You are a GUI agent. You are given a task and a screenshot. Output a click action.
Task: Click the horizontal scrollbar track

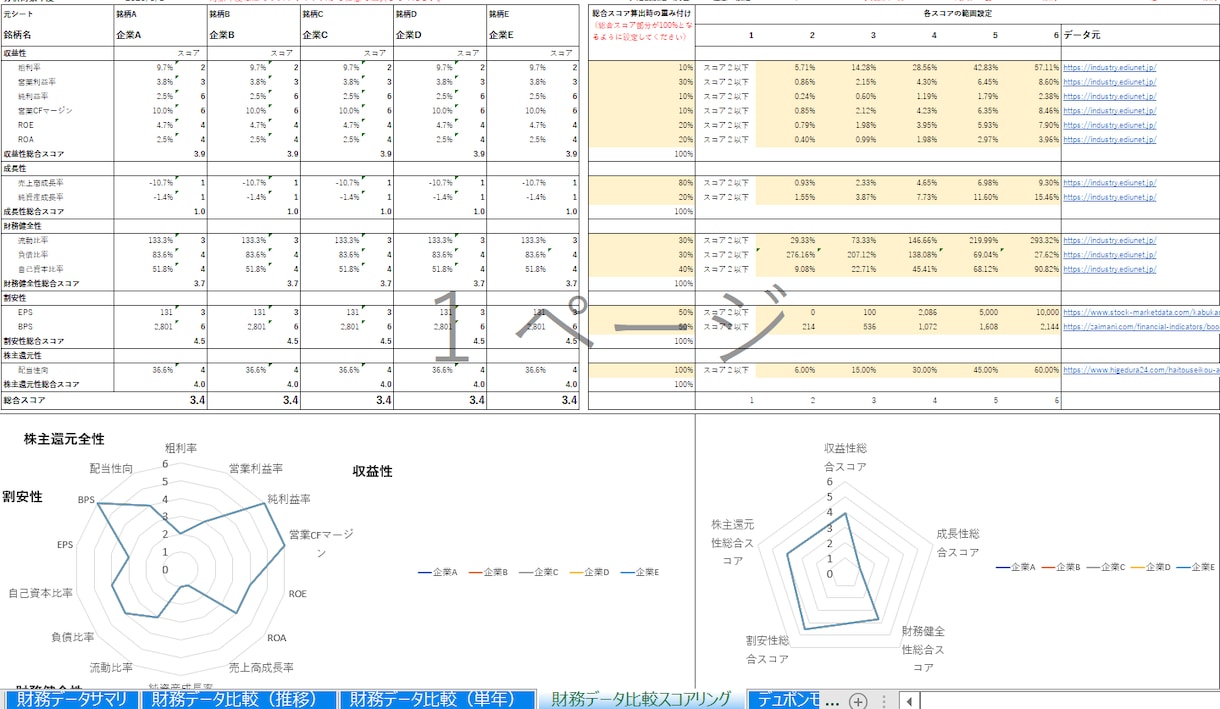pyautogui.click(x=1068, y=701)
